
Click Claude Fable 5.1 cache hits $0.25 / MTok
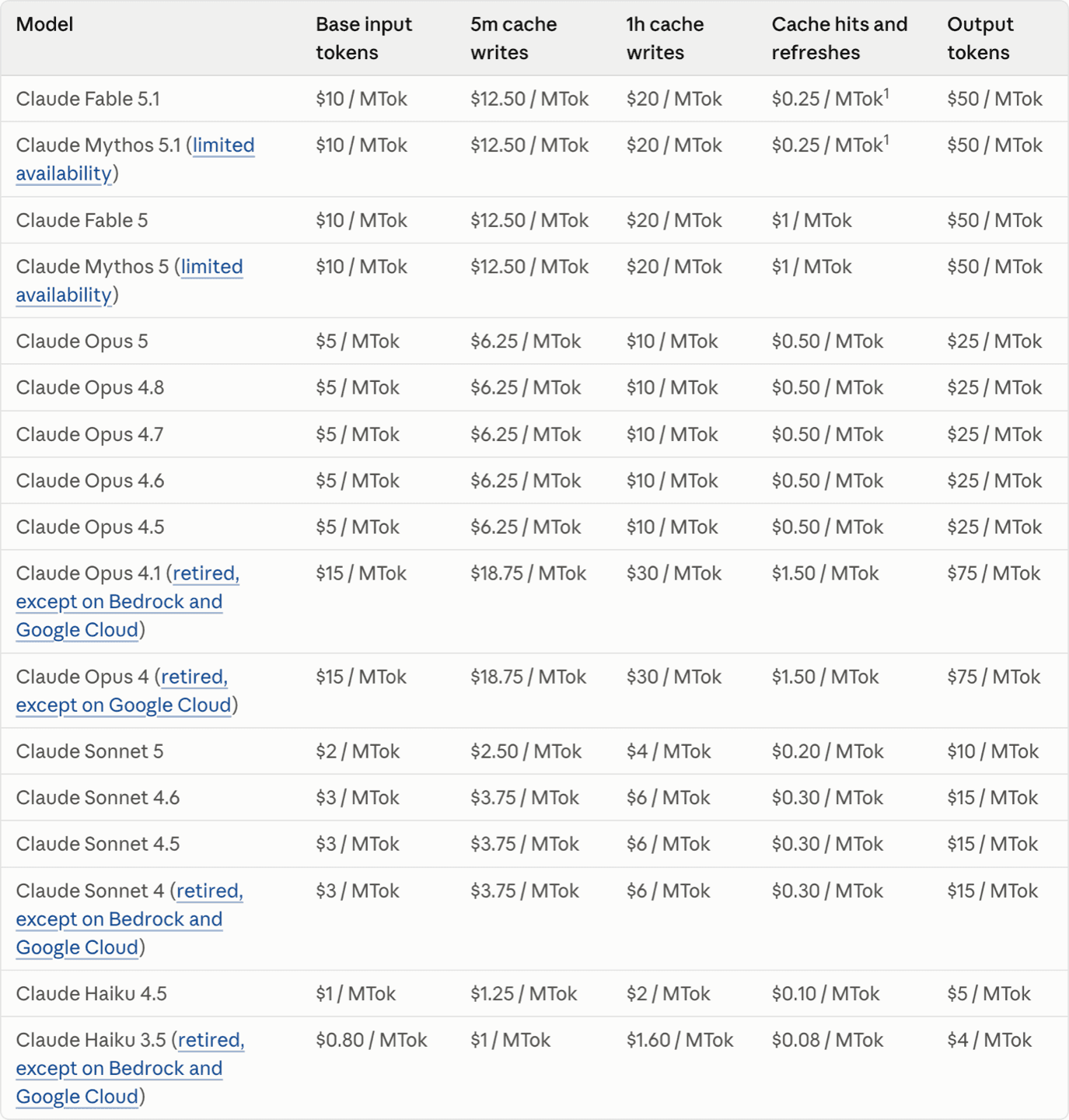[830, 99]
